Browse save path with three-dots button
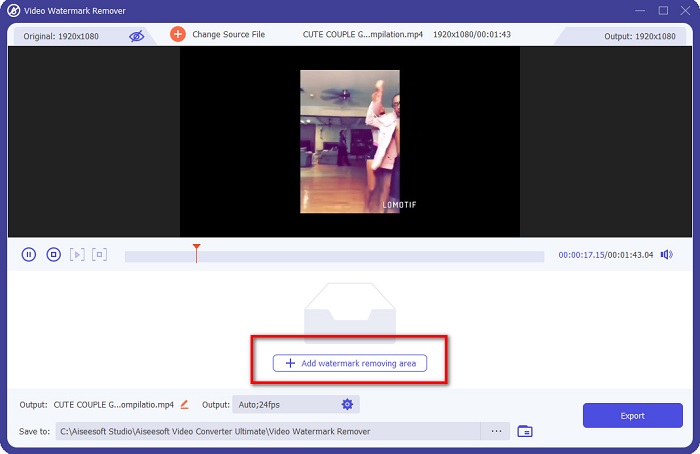Image resolution: width=700 pixels, height=454 pixels. tap(494, 431)
